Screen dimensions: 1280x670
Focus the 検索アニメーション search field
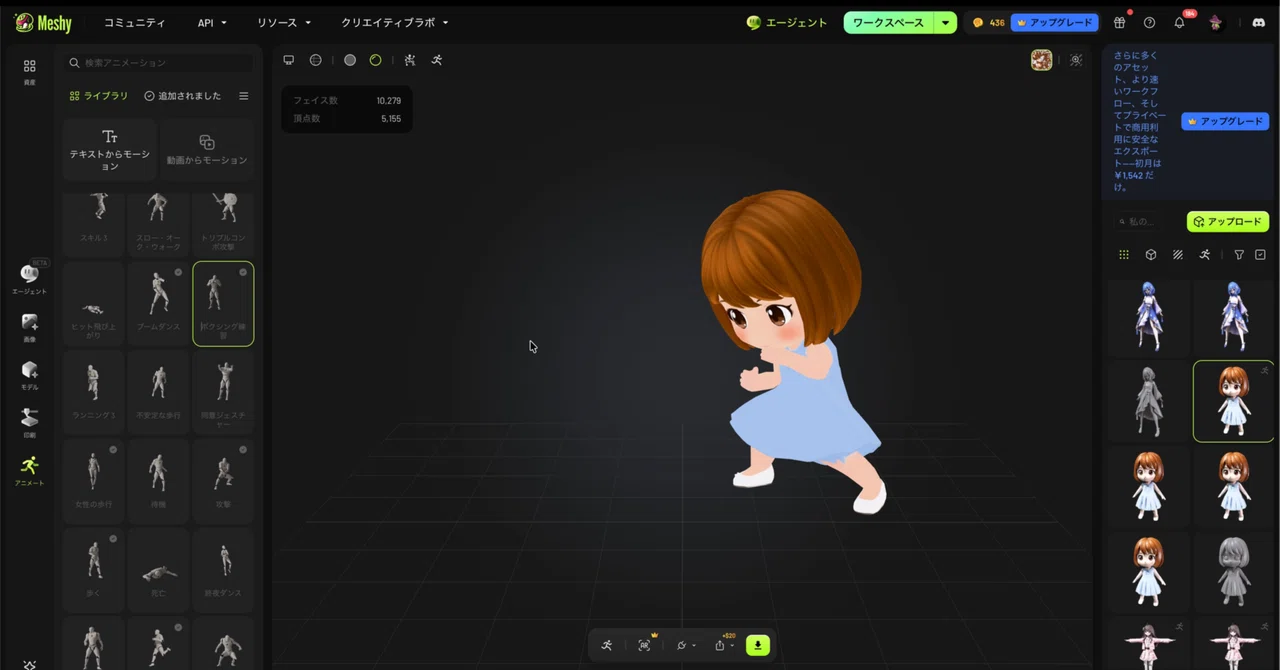158,62
